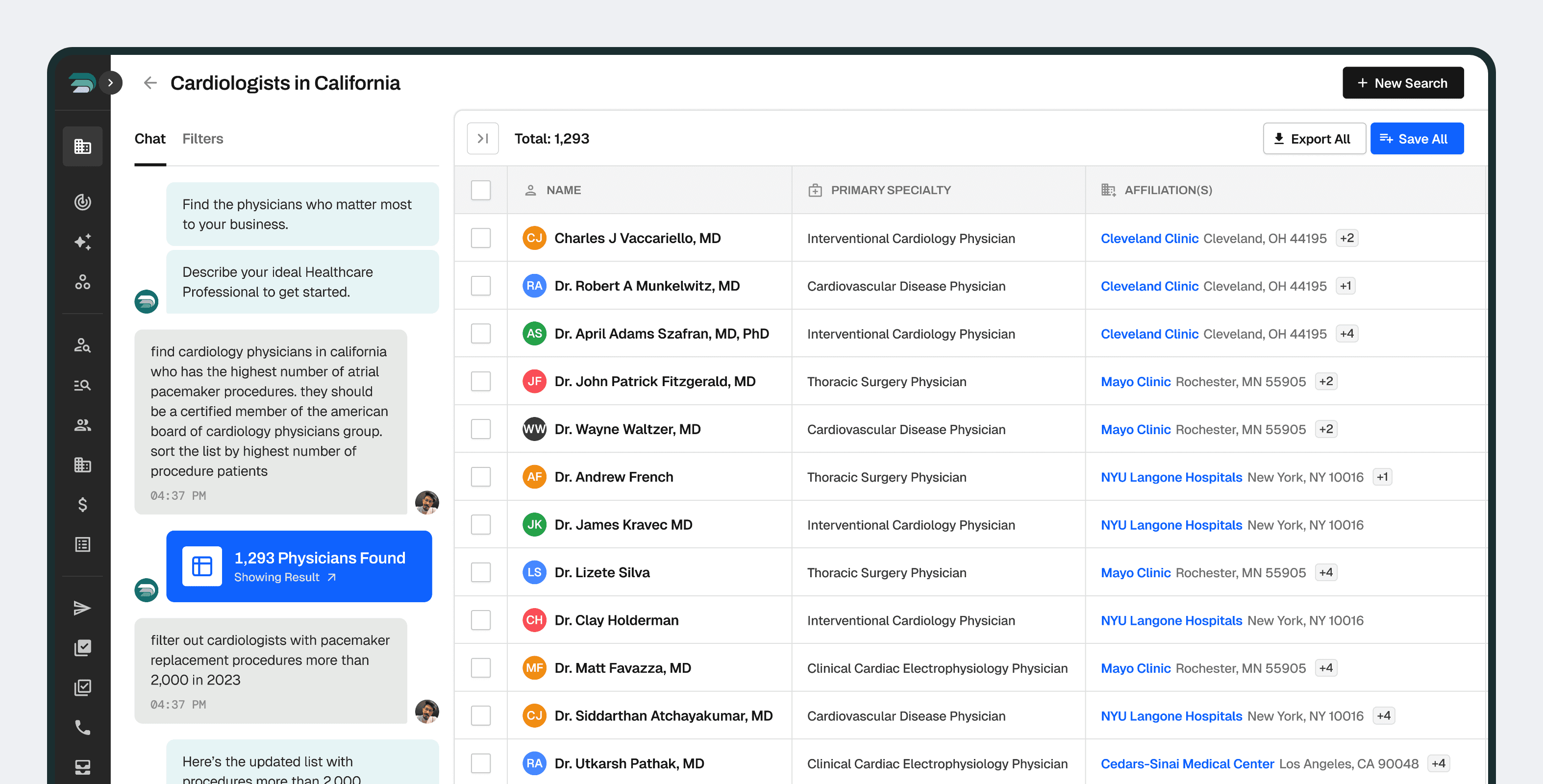Open the list search sidebar icon
Image resolution: width=1543 pixels, height=784 pixels.
(x=83, y=385)
